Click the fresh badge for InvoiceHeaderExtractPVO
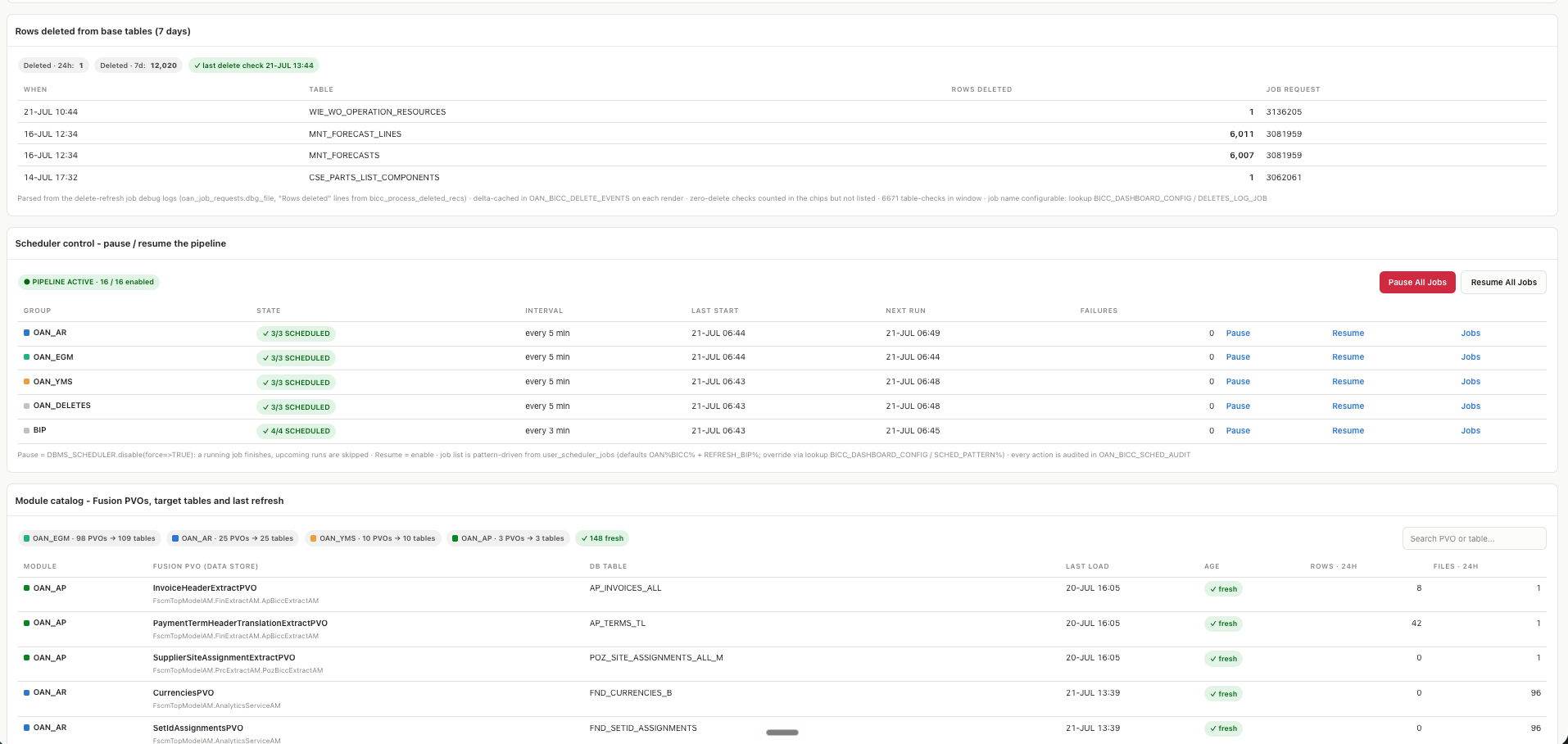The width and height of the screenshot is (1568, 744). coord(1223,589)
